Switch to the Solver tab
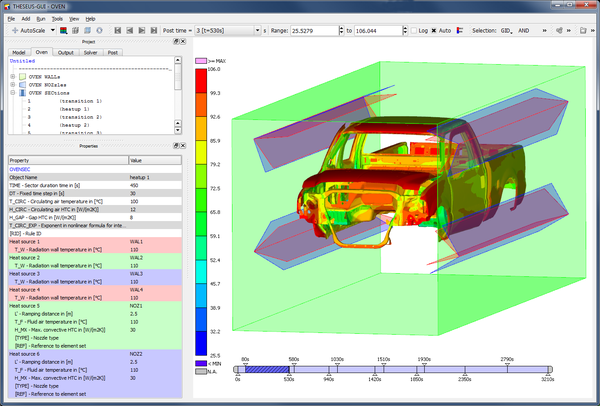 click(x=92, y=51)
